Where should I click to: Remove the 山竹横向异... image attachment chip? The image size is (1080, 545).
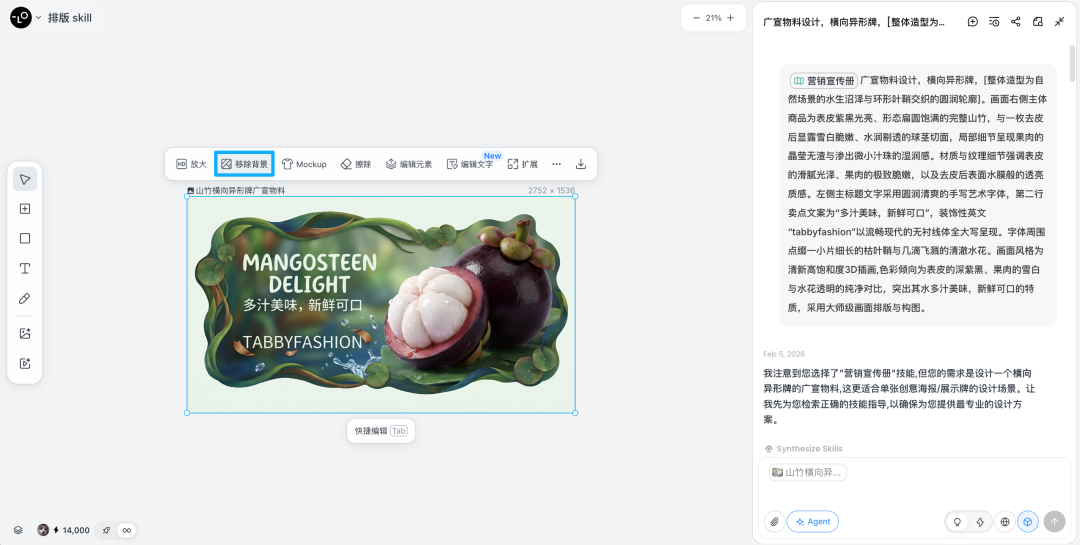807,473
